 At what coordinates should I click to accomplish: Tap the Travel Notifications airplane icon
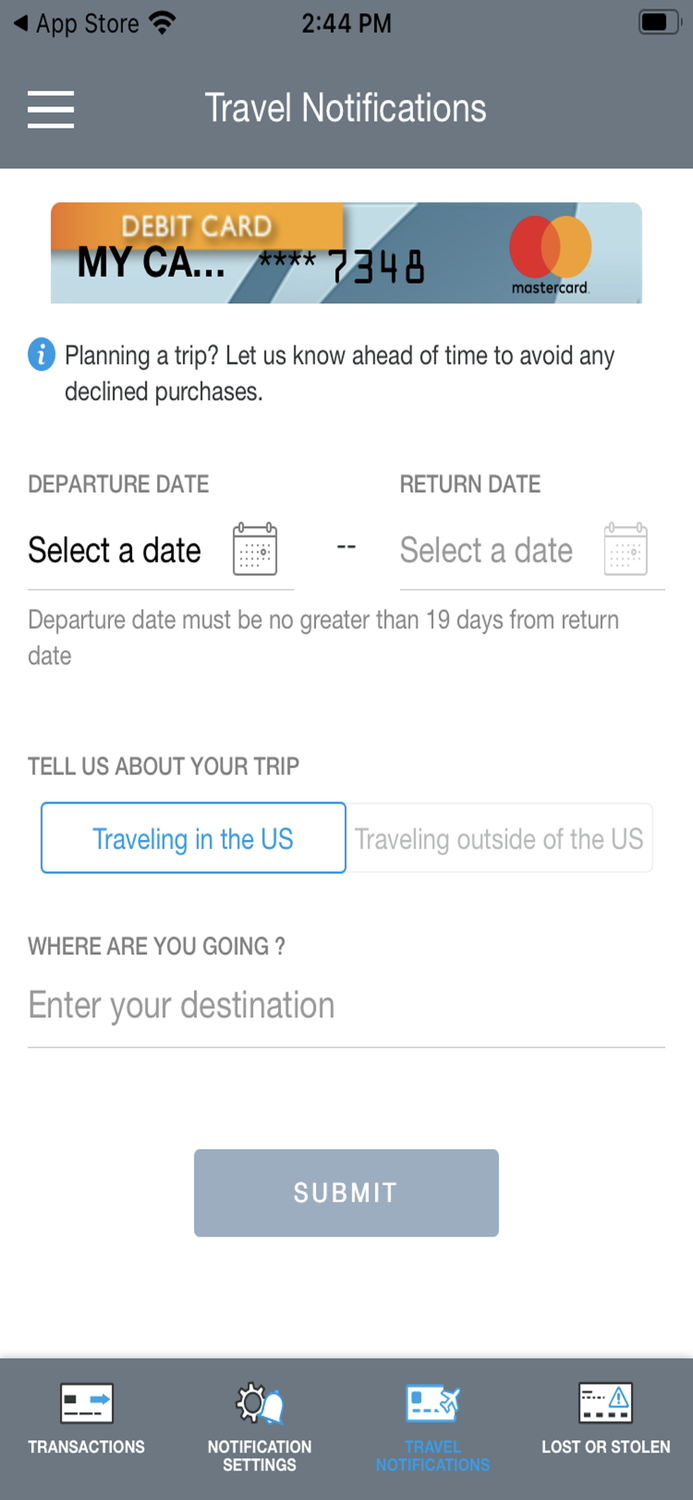(432, 1403)
